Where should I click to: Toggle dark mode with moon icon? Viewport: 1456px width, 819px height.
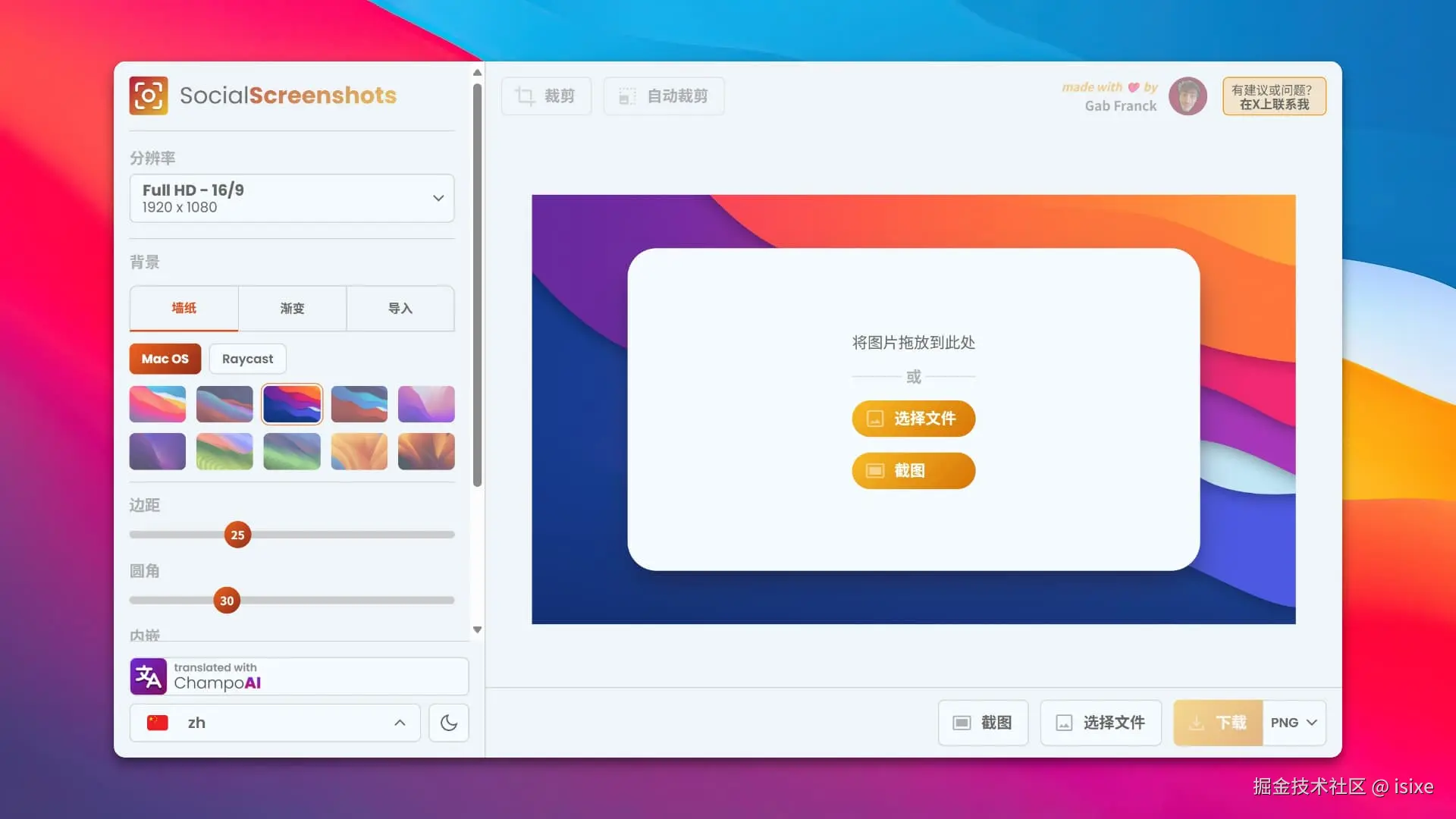449,723
